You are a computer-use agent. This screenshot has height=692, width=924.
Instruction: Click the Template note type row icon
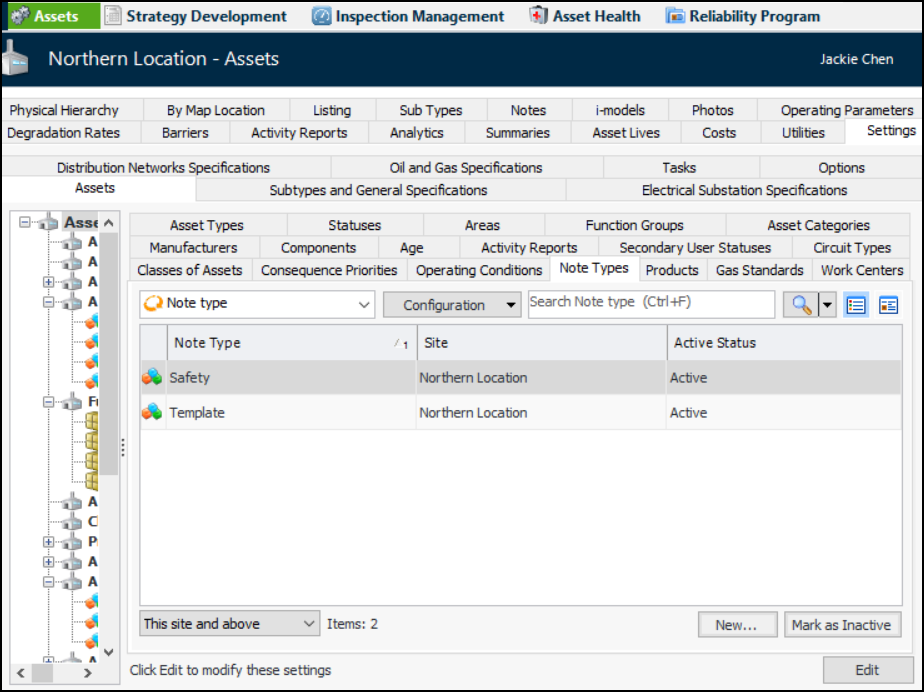coord(152,412)
